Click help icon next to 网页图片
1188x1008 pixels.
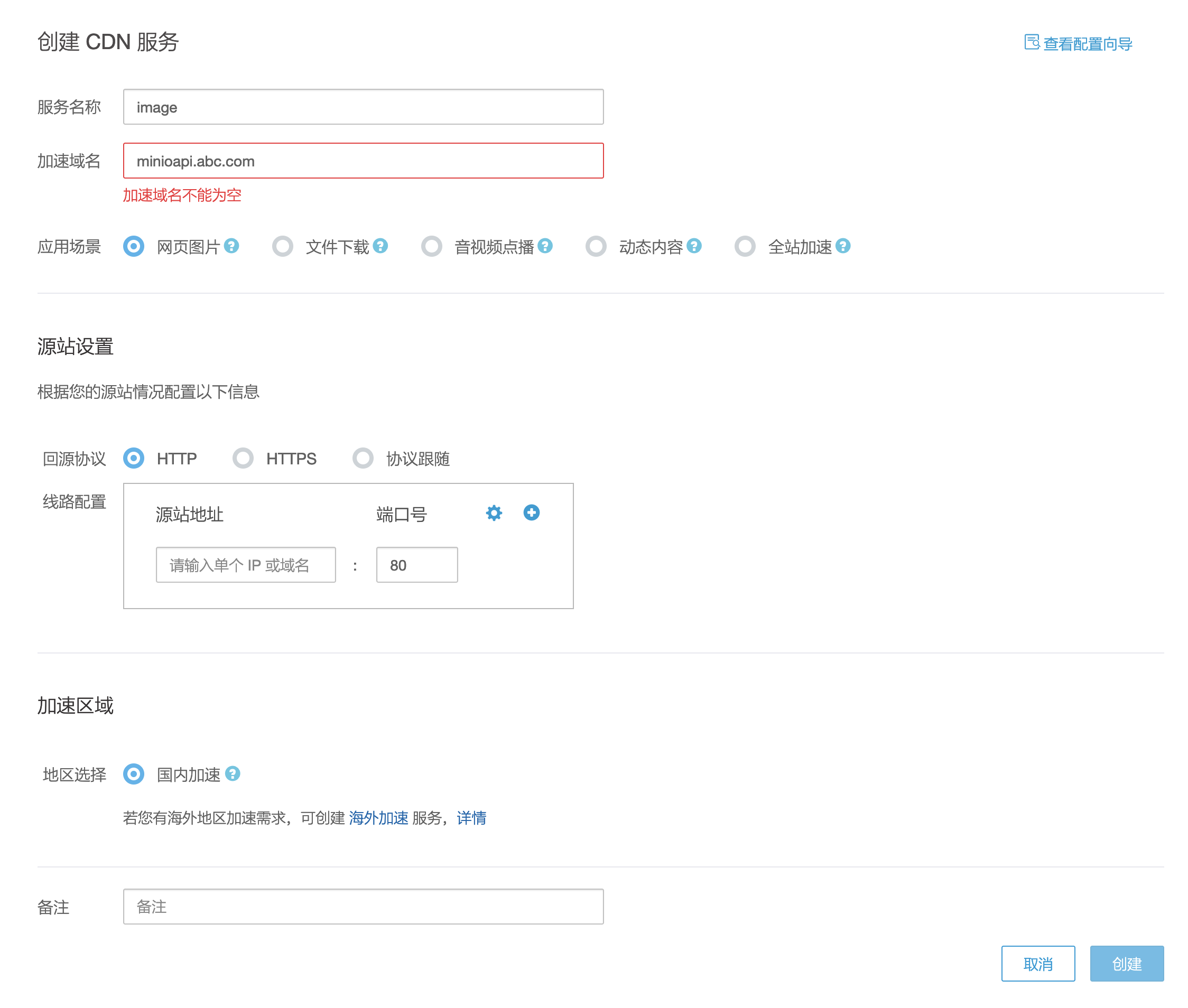[x=231, y=246]
